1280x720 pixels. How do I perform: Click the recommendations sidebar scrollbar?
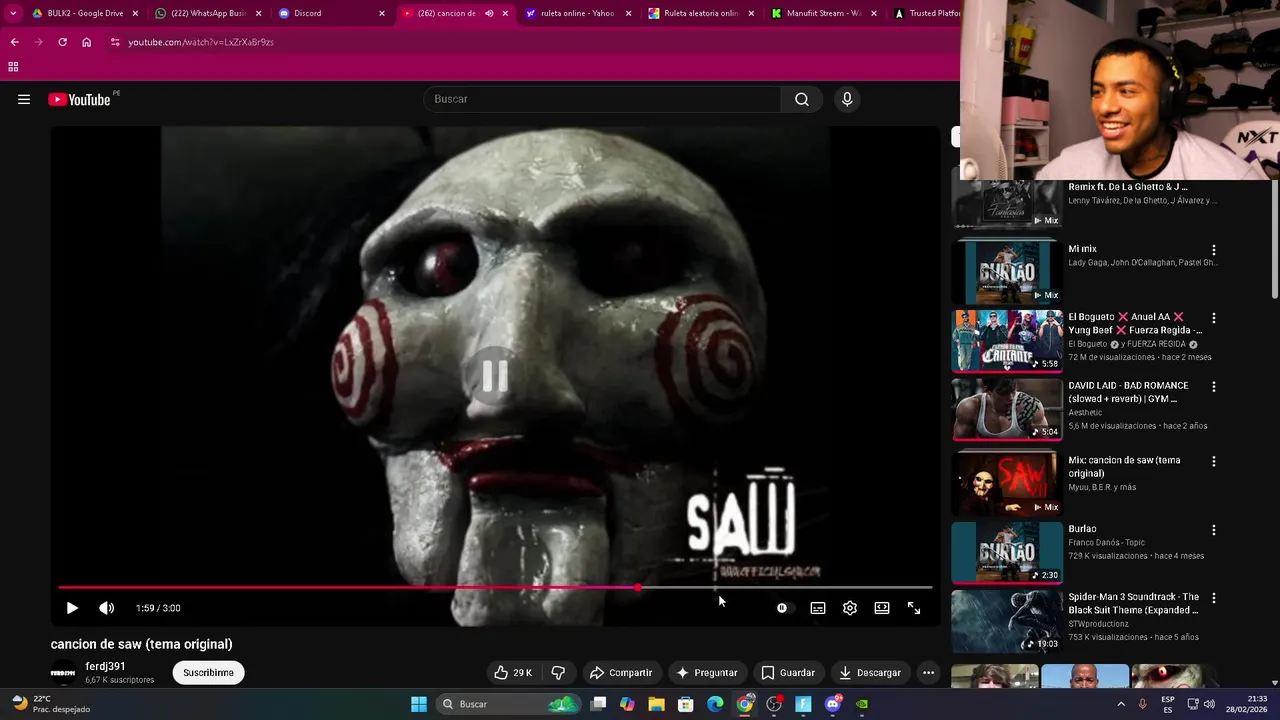(x=1274, y=239)
